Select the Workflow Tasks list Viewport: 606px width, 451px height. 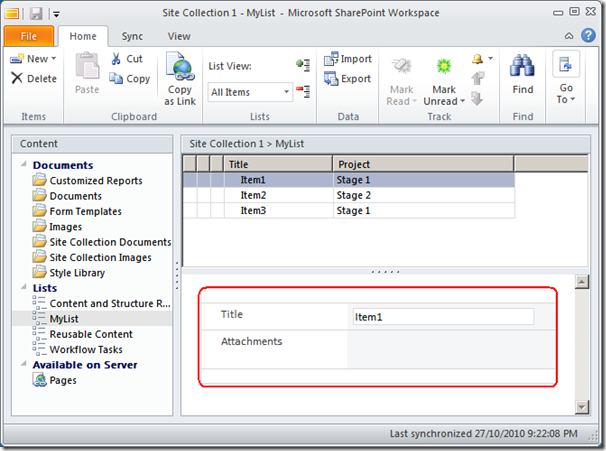(x=78, y=349)
